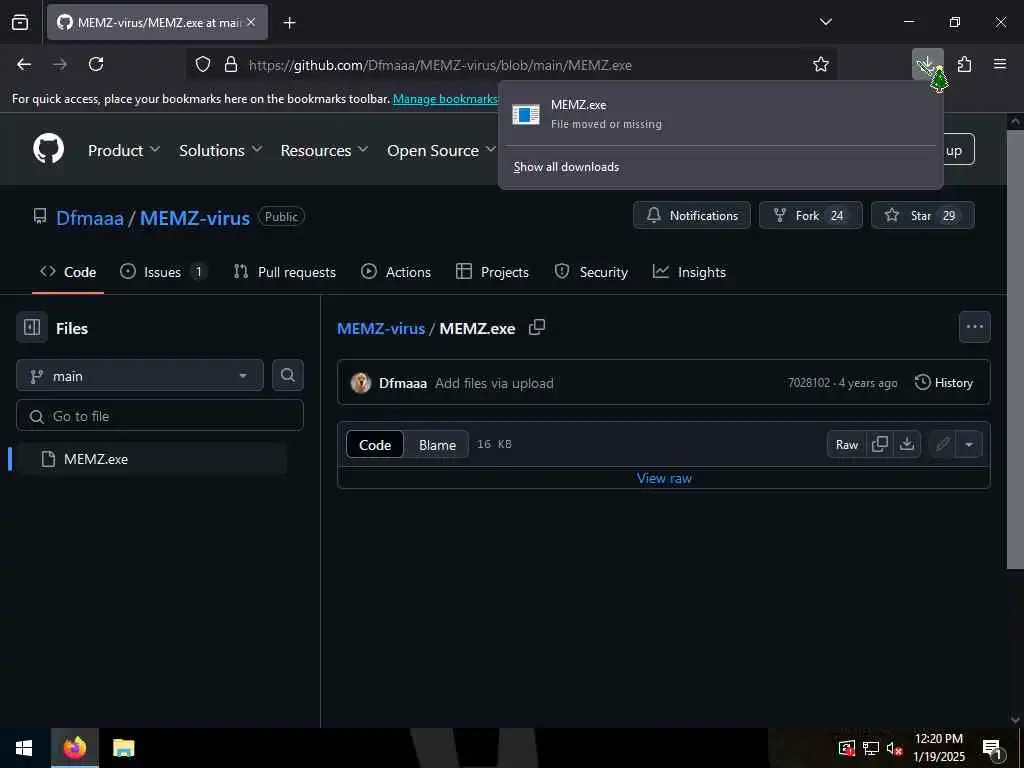Switch to the Actions tab

396,272
